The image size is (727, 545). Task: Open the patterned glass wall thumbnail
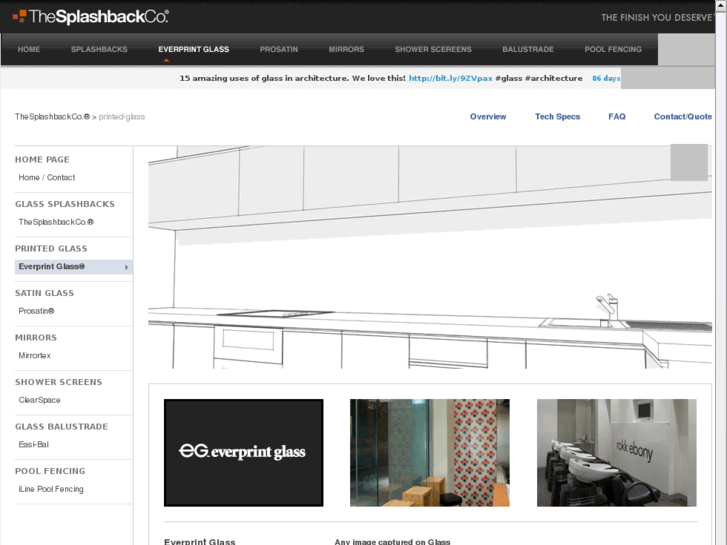point(429,453)
